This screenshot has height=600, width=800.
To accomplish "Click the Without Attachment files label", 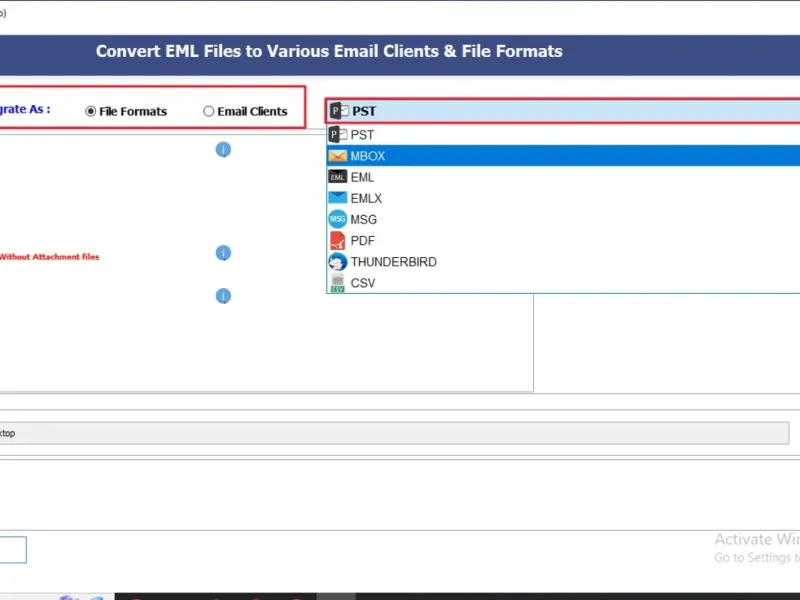I will (49, 257).
